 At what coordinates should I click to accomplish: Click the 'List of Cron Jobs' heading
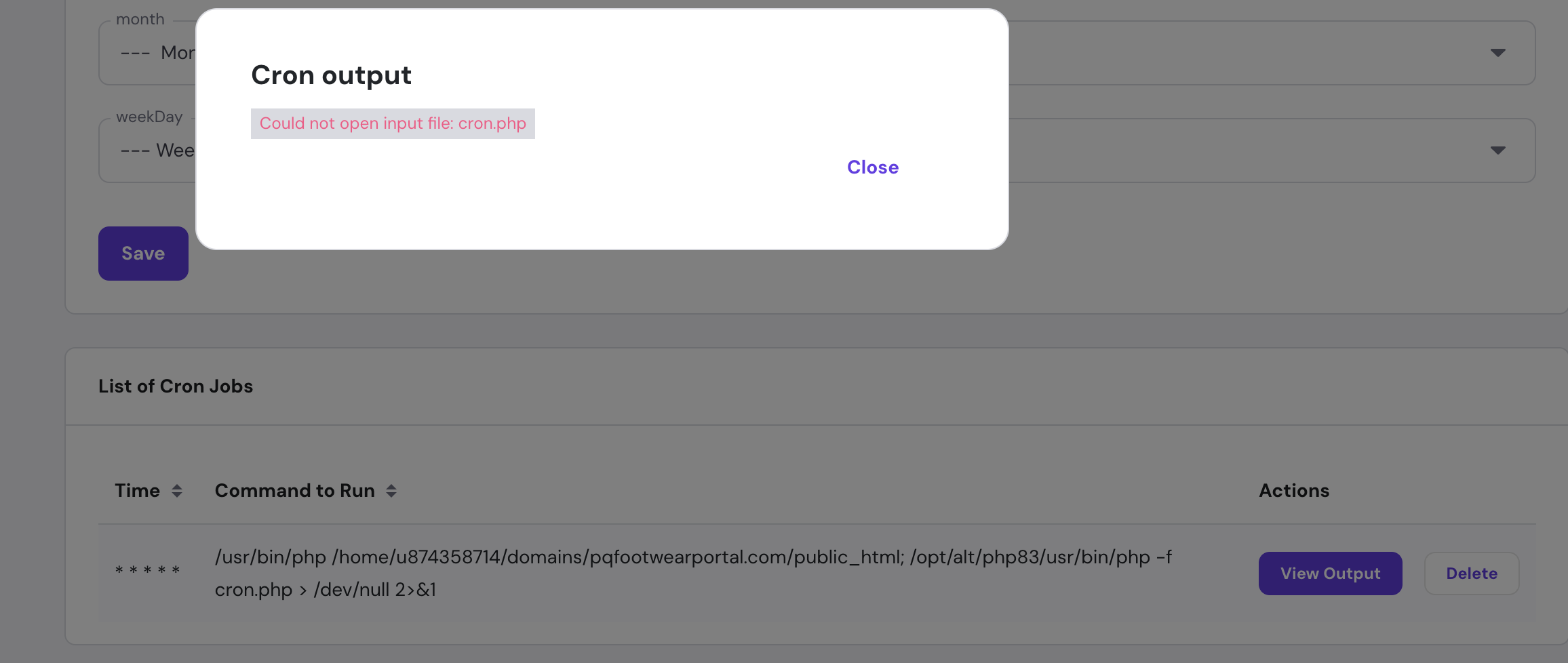tap(176, 386)
